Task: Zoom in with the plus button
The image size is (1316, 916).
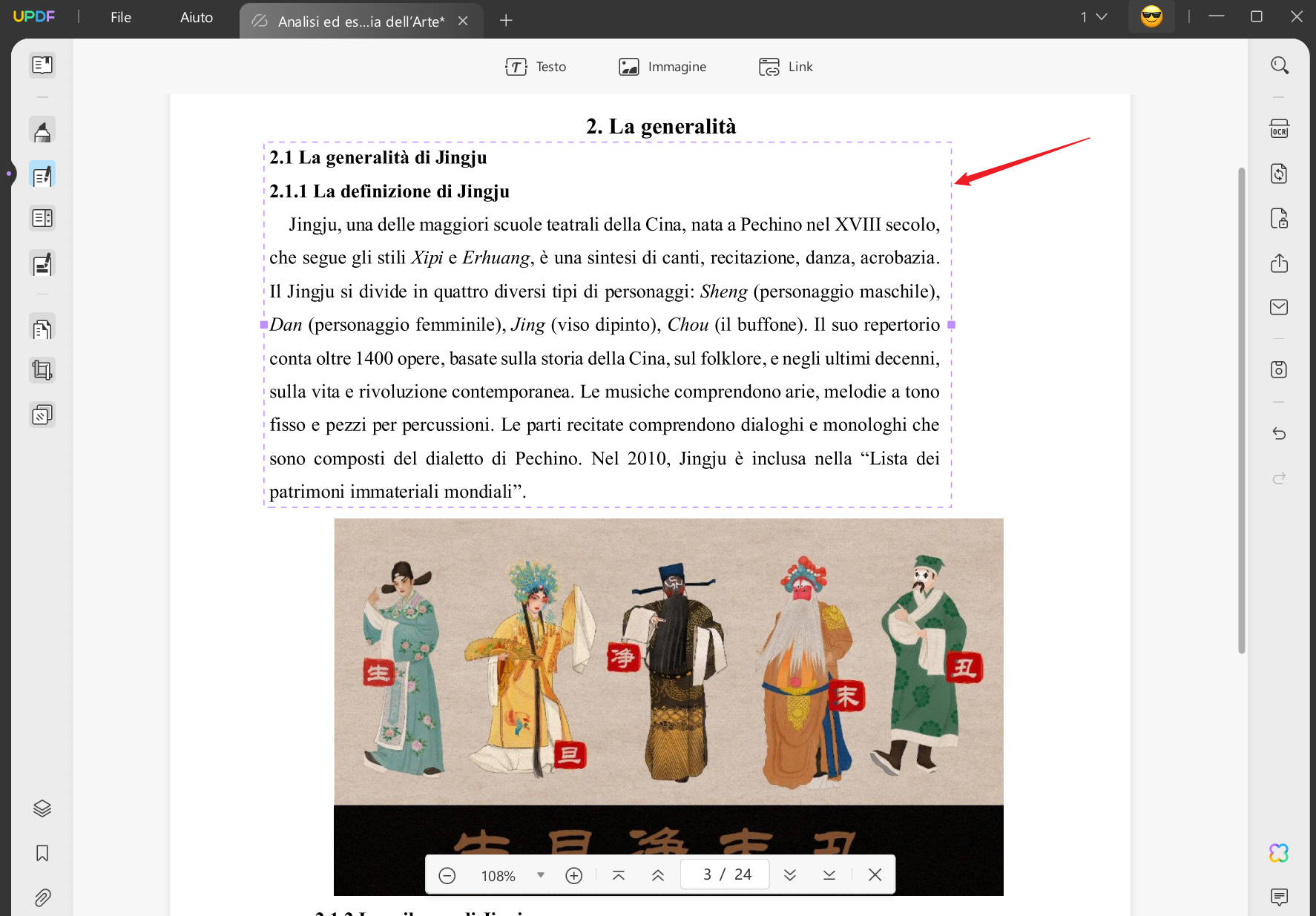Action: (573, 875)
